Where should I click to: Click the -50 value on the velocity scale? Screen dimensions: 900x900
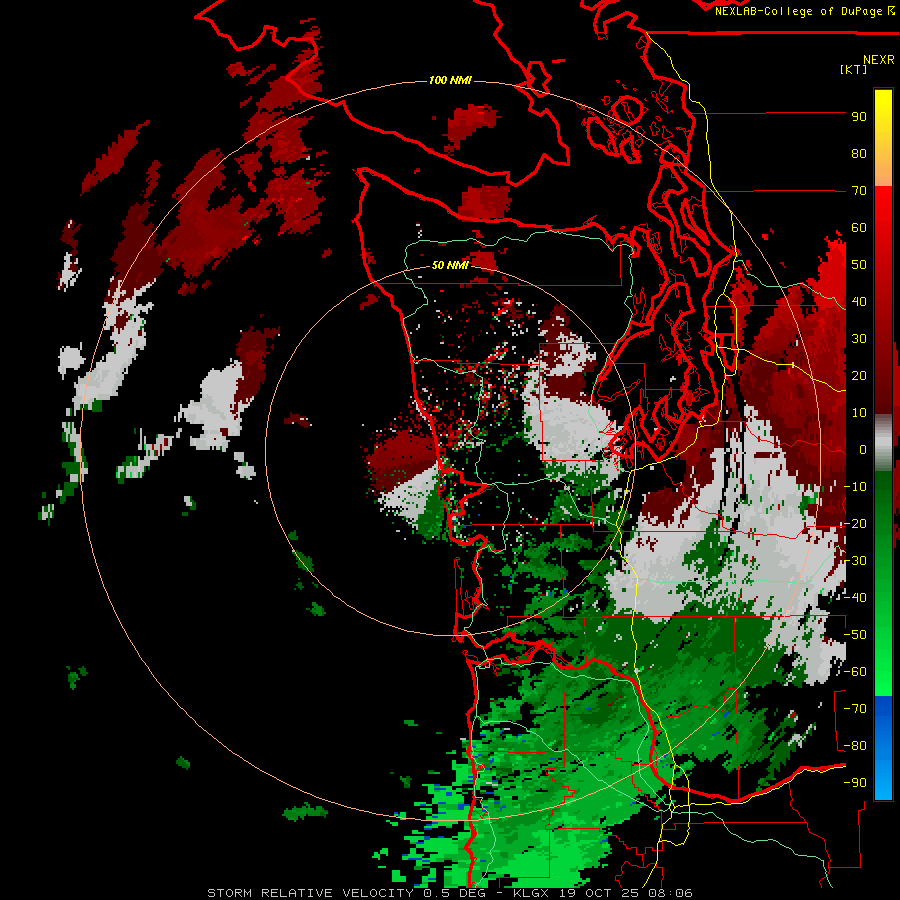855,635
